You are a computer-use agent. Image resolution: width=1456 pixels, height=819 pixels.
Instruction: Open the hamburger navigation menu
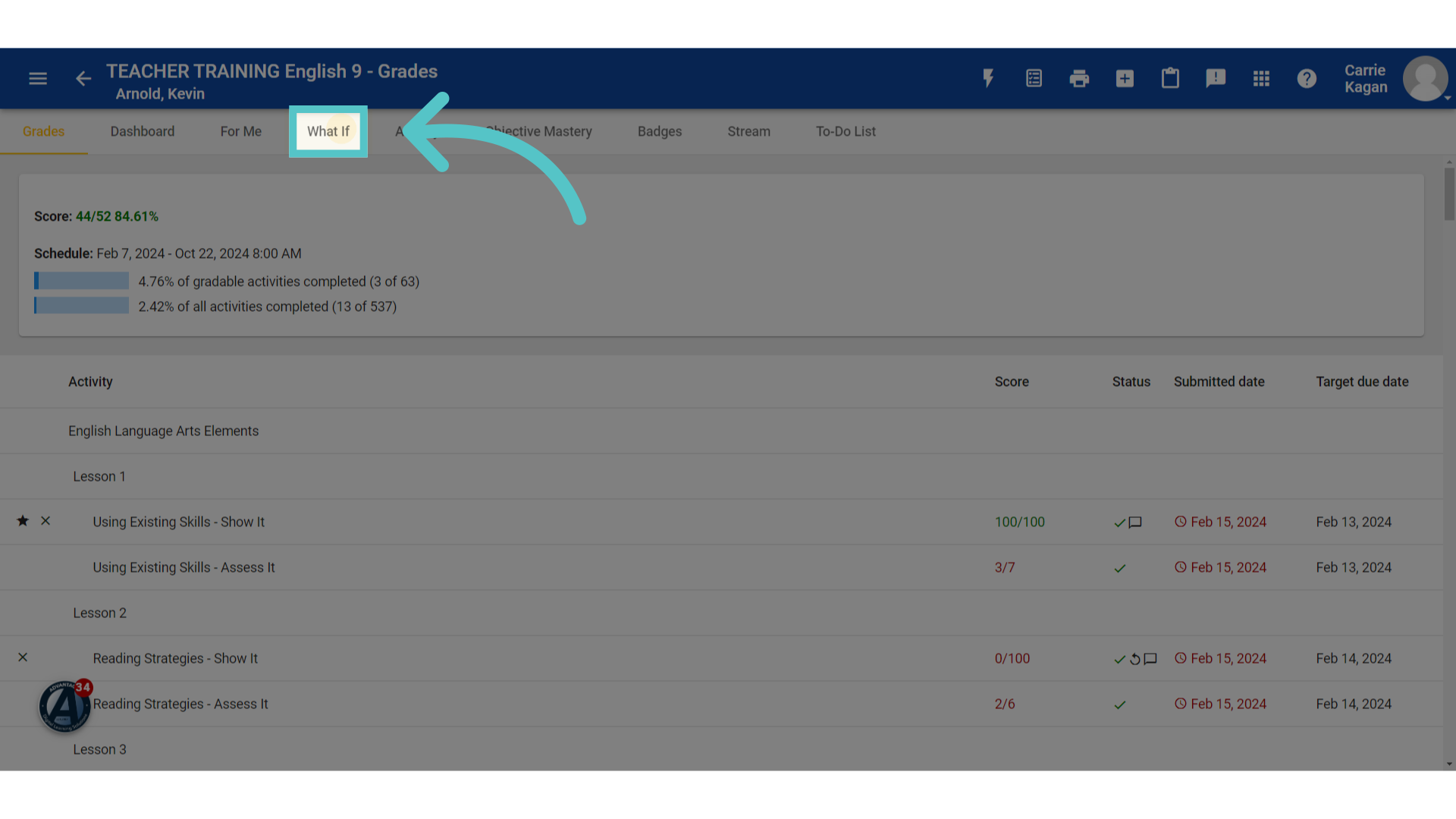tap(38, 79)
